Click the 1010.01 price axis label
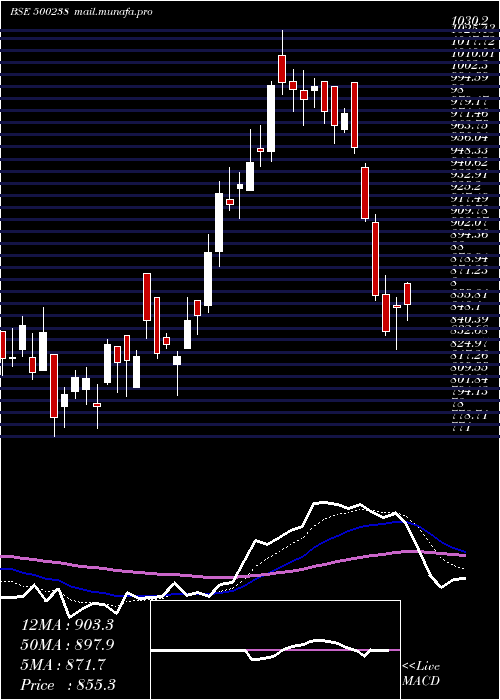The image size is (500, 700). [473, 54]
